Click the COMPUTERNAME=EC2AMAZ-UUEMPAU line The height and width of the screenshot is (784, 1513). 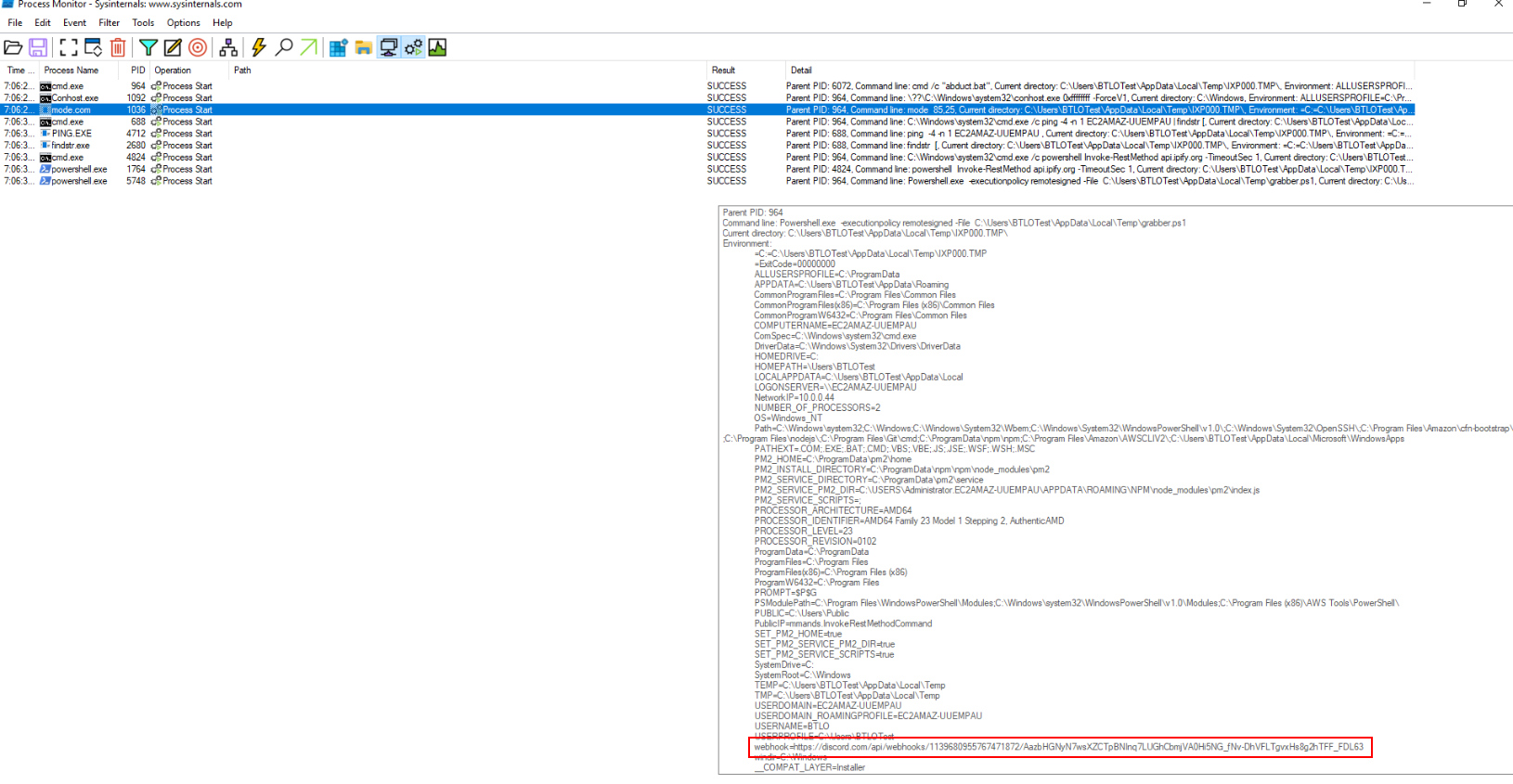click(x=835, y=326)
